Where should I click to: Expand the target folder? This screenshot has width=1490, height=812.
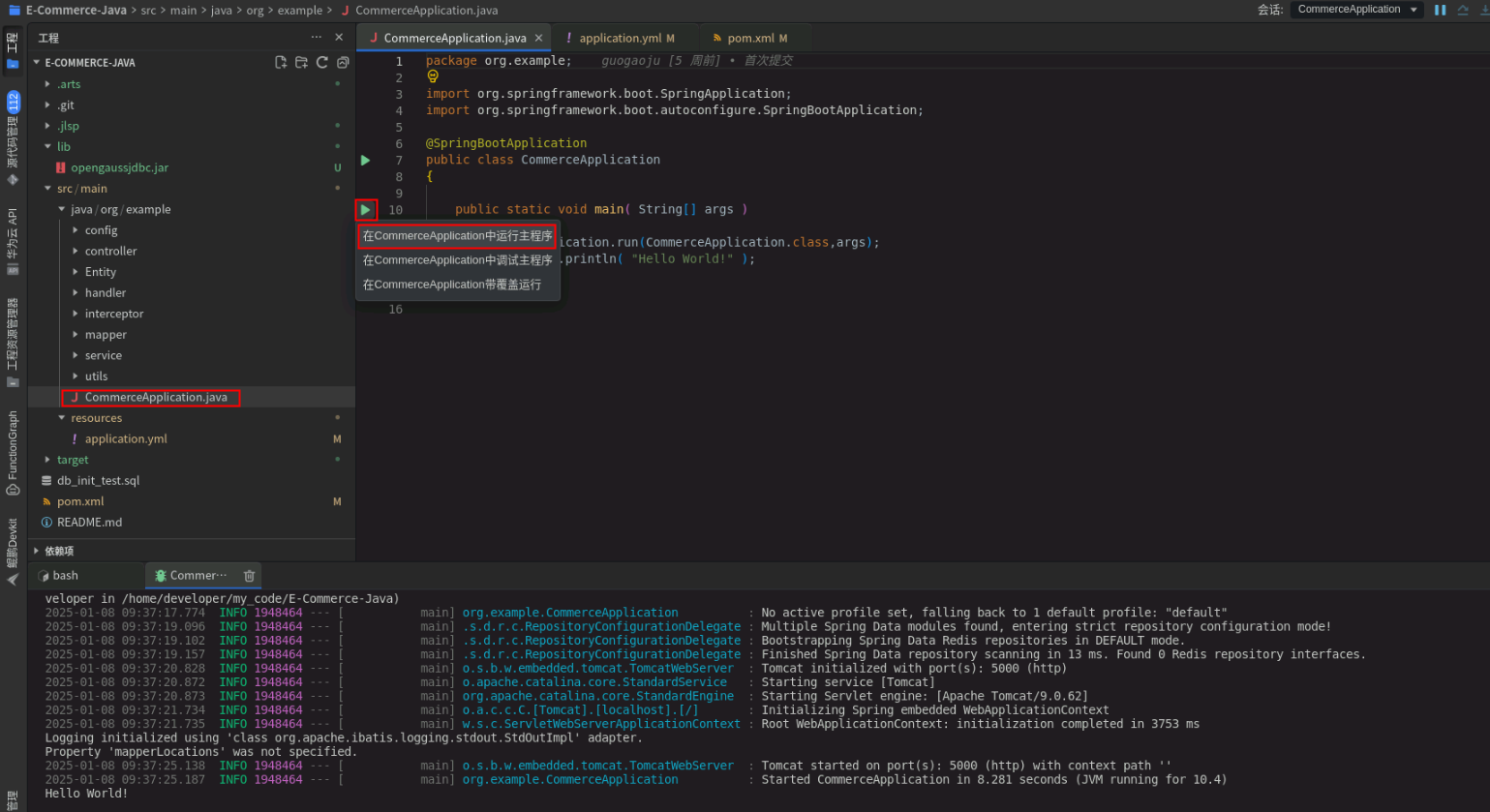tap(47, 460)
